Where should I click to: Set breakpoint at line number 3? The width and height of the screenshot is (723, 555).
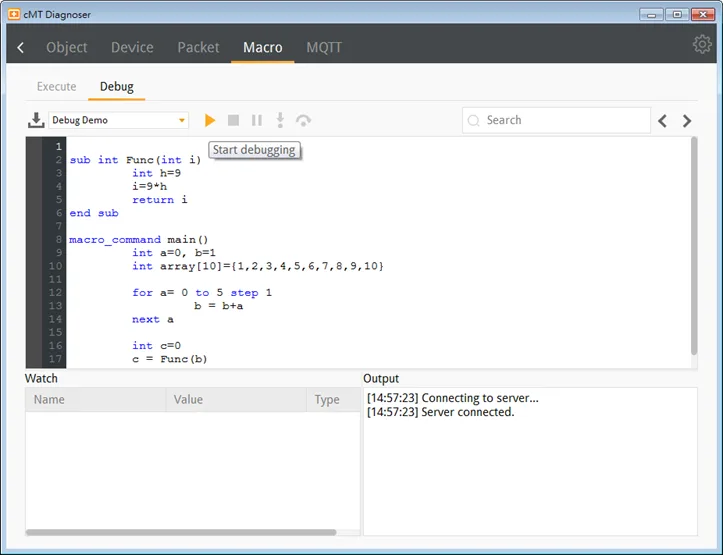tap(59, 173)
